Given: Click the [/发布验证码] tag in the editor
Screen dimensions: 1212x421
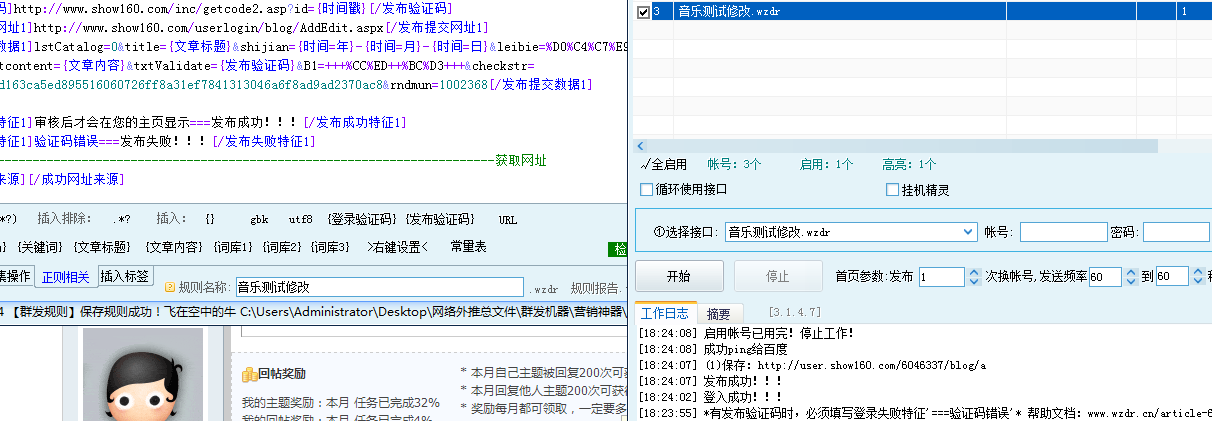Looking at the screenshot, I should (x=408, y=8).
